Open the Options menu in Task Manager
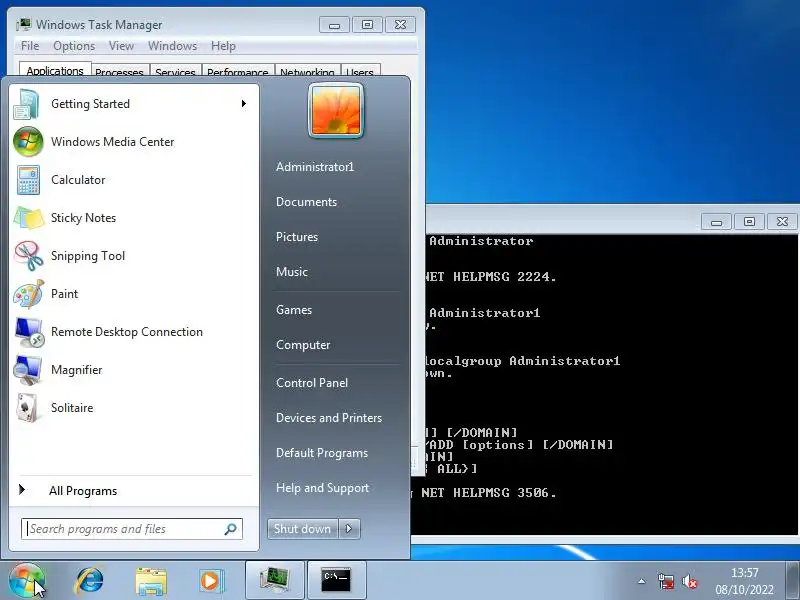The width and height of the screenshot is (800, 600). point(74,46)
